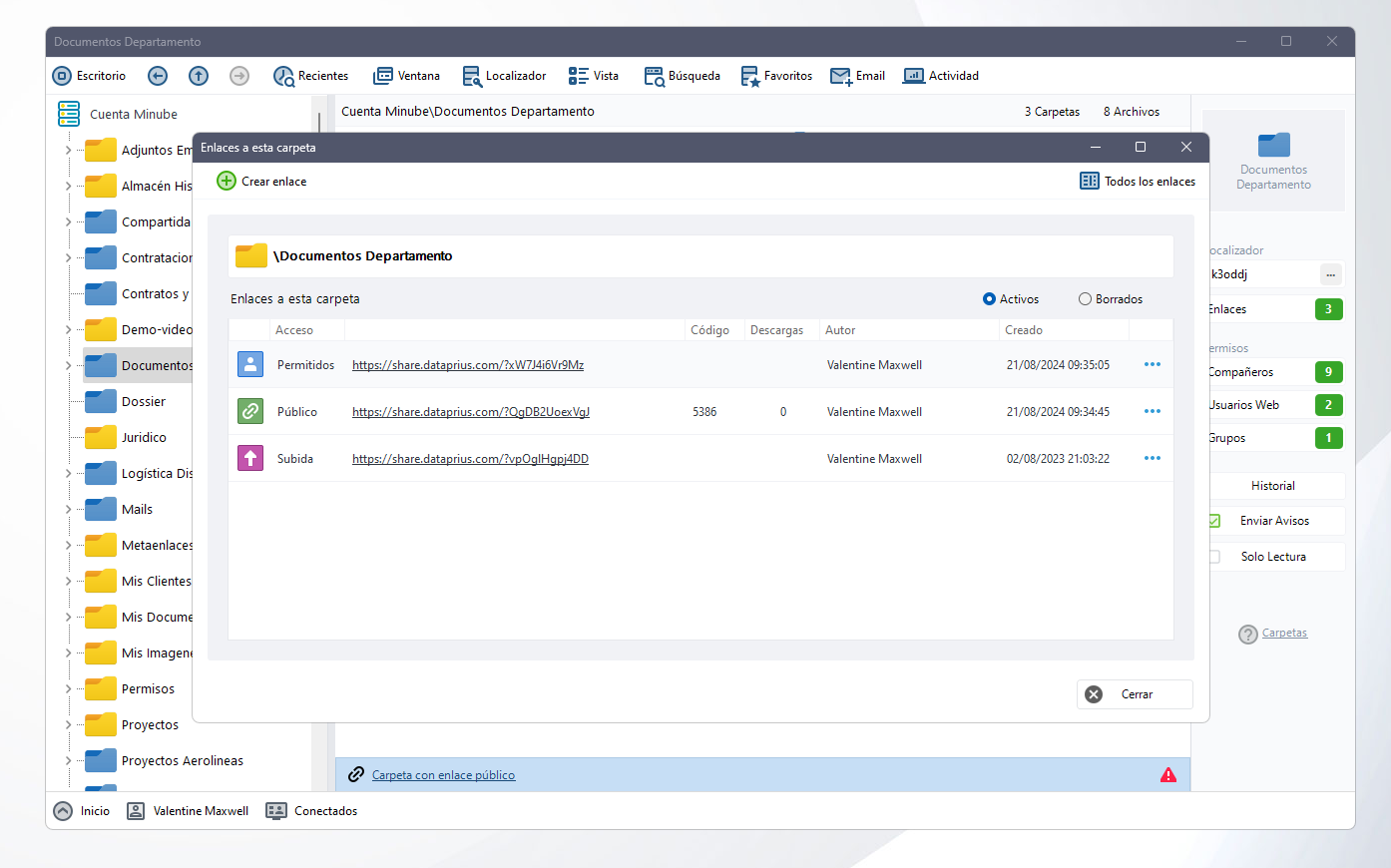Toggle the Enviar Avisos checkbox
Viewport: 1391px width, 868px height.
tap(1214, 521)
